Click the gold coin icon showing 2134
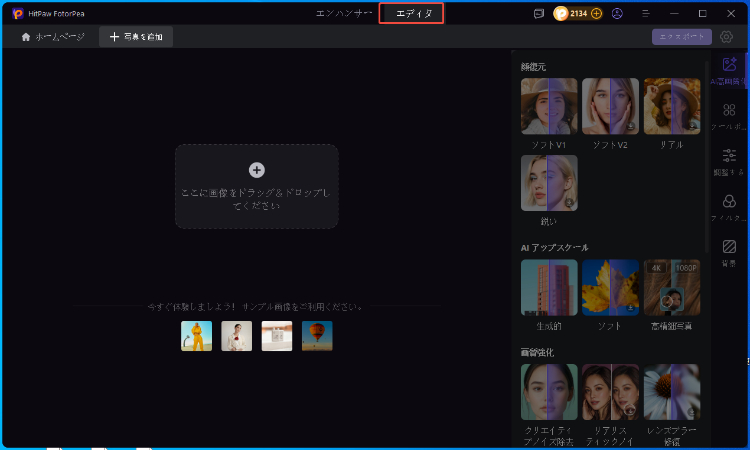Image resolution: width=750 pixels, height=450 pixels. [561, 13]
